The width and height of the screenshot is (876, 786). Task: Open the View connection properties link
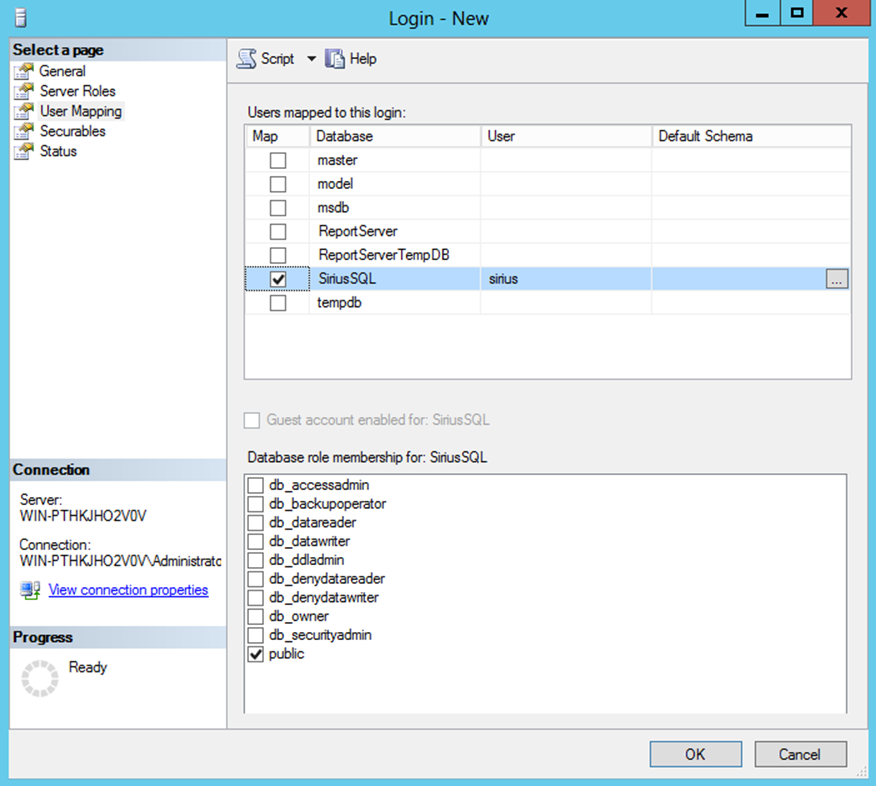128,590
